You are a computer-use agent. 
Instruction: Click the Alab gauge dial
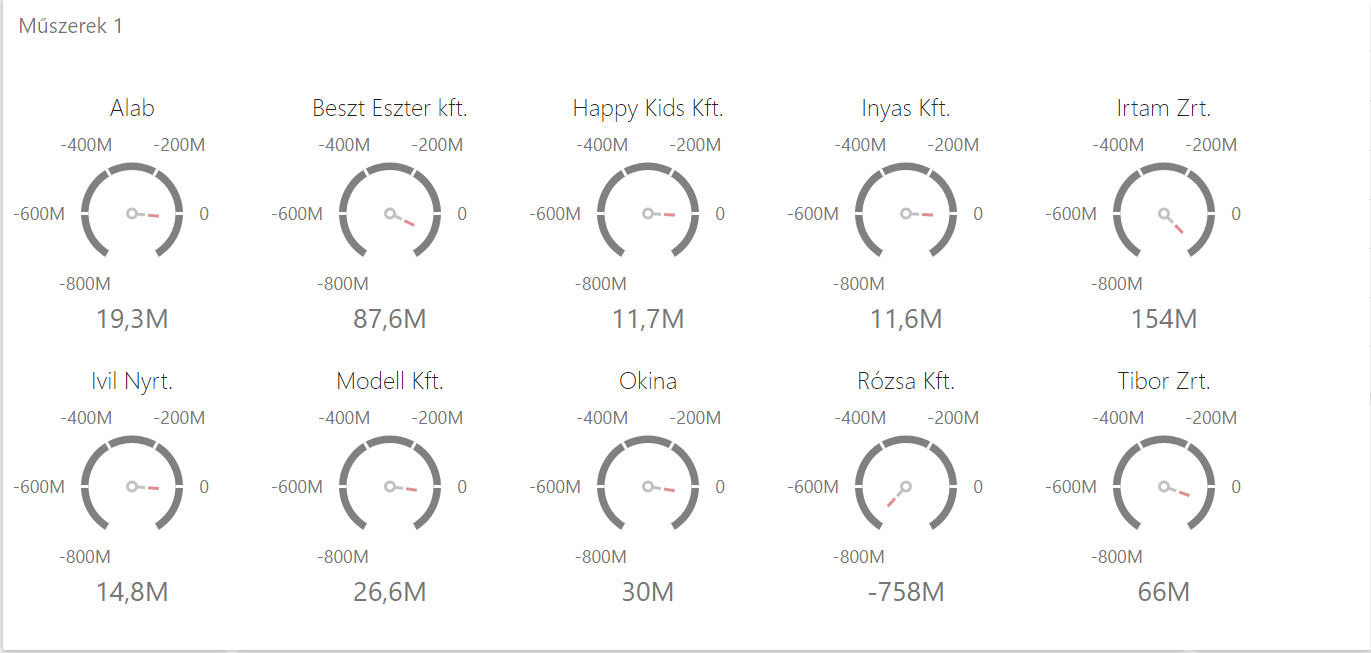pyautogui.click(x=132, y=213)
